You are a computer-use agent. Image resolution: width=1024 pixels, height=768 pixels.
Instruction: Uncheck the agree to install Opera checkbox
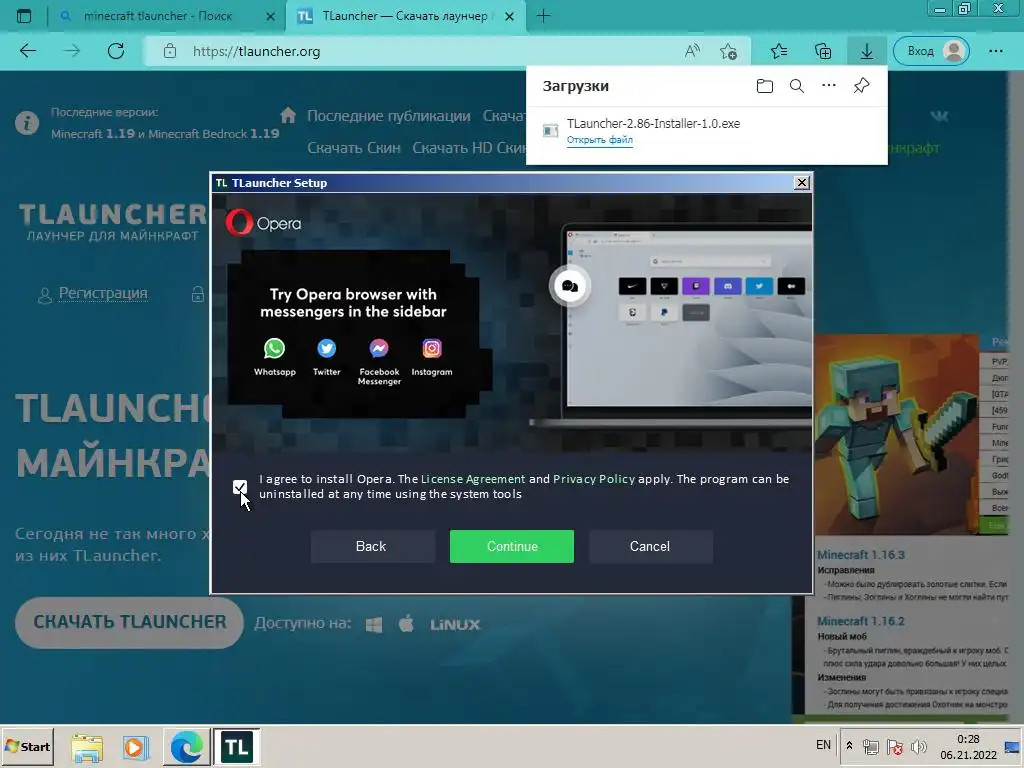coord(240,487)
